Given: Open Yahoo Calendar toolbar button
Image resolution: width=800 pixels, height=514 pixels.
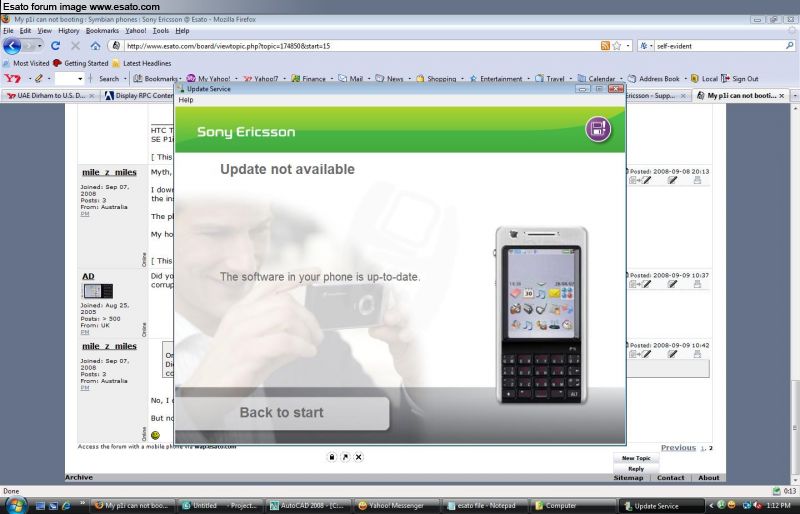Looking at the screenshot, I should pyautogui.click(x=597, y=79).
